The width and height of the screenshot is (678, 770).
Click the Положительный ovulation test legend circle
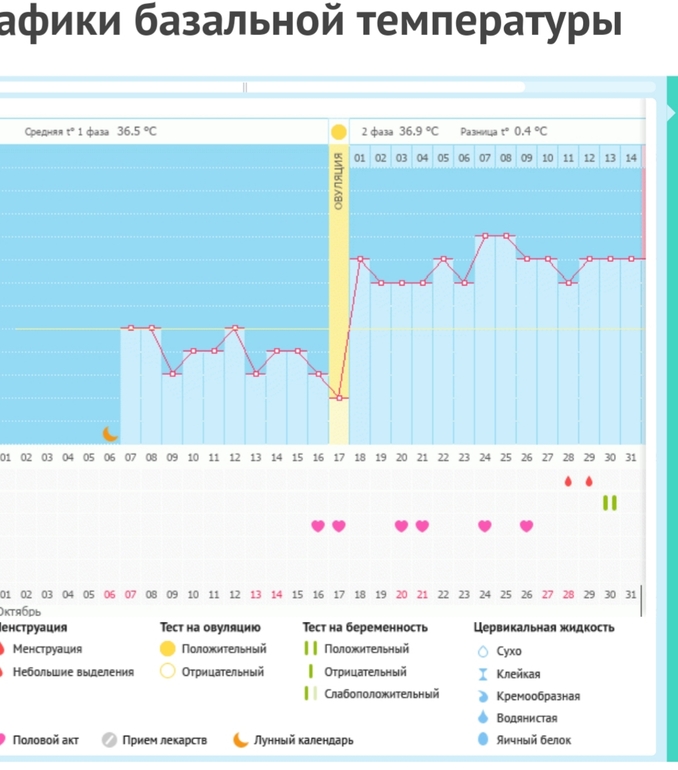pyautogui.click(x=168, y=649)
